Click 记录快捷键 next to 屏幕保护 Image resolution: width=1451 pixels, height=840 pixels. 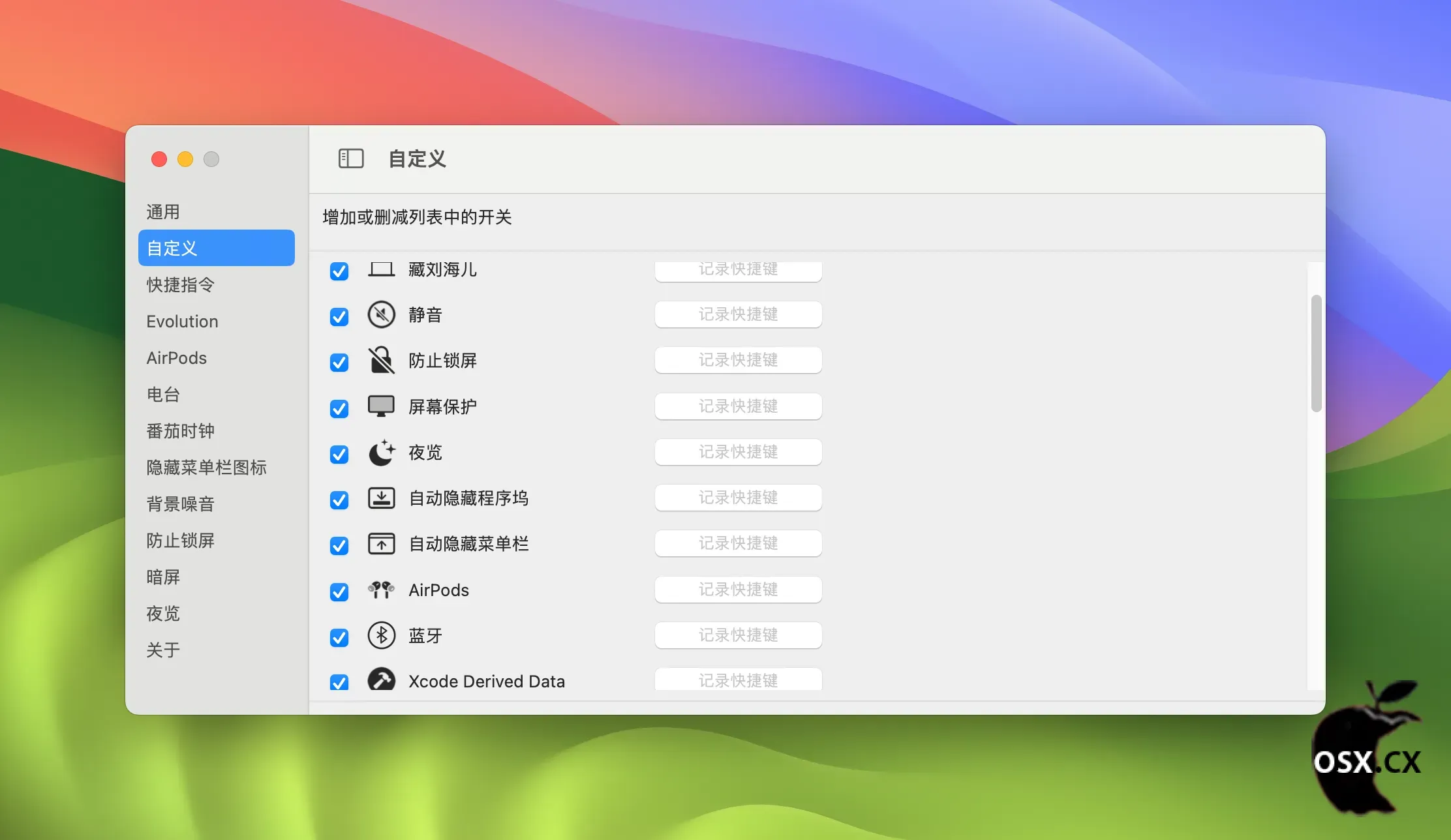pyautogui.click(x=738, y=406)
